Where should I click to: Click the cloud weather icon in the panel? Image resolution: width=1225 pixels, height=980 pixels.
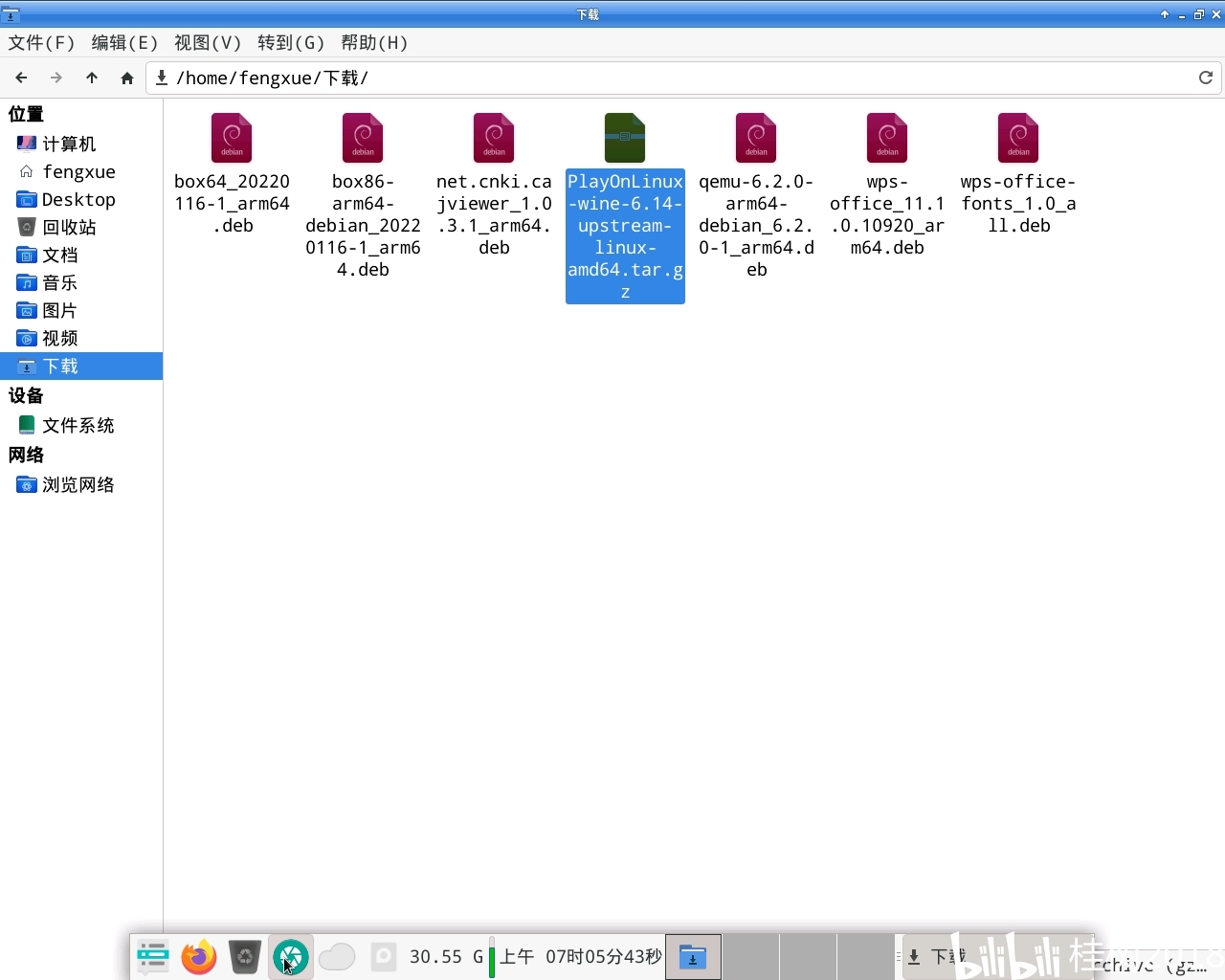[x=337, y=956]
